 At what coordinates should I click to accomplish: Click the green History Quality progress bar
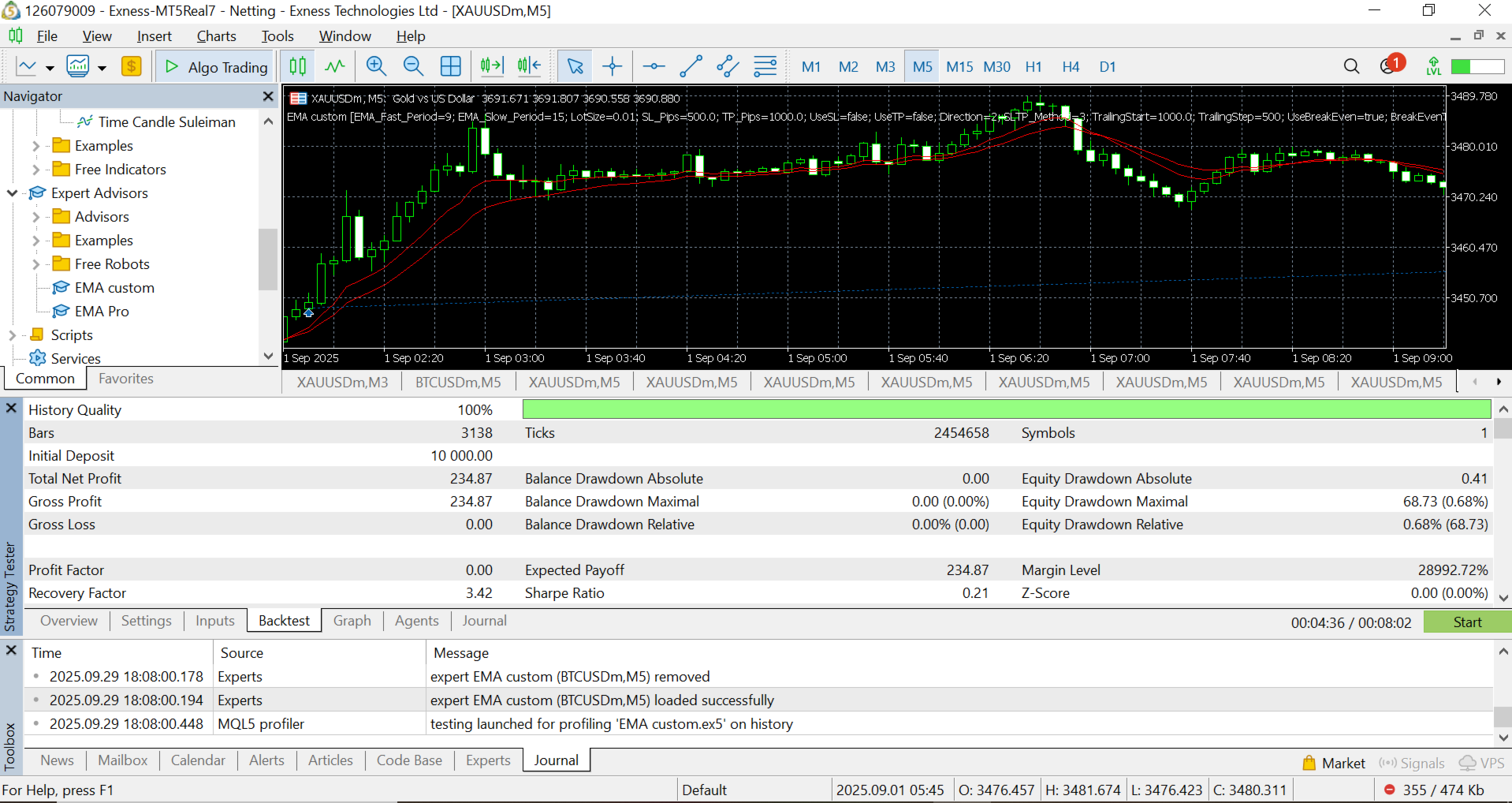1006,409
